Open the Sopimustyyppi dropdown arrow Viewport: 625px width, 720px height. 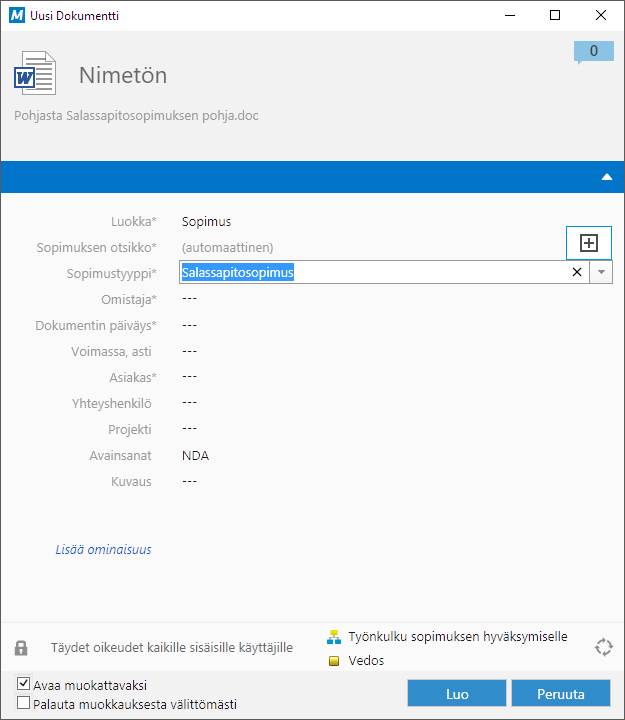[601, 272]
